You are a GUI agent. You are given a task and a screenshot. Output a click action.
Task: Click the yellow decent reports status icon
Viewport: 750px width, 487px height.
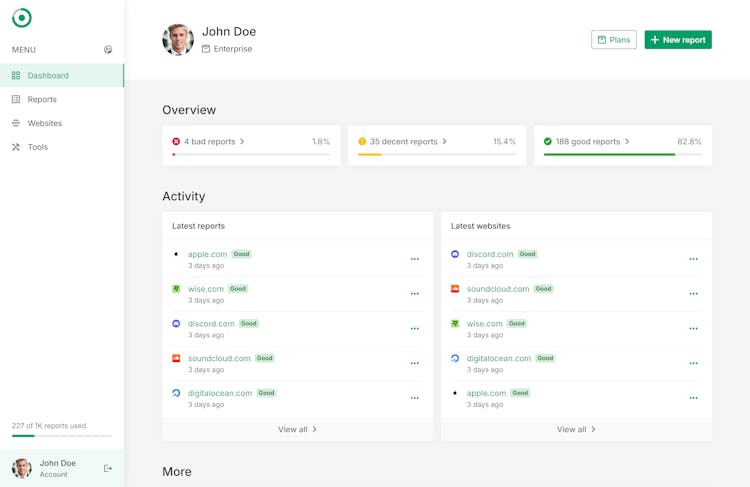pyautogui.click(x=362, y=142)
